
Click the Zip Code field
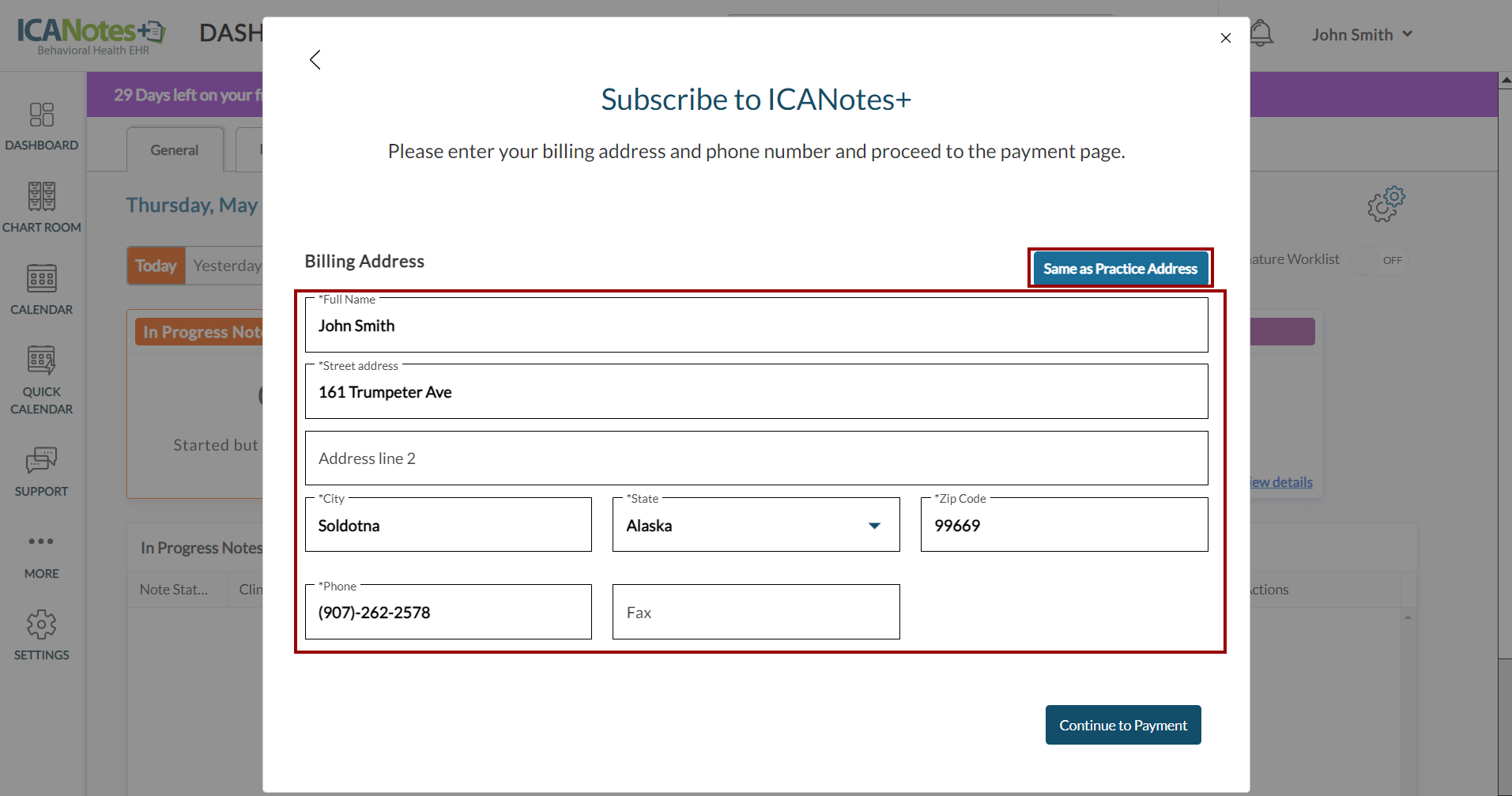click(1064, 526)
